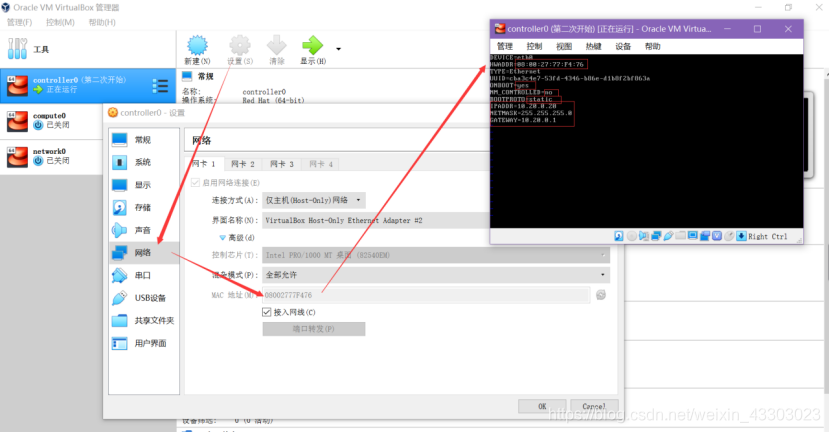The height and width of the screenshot is (433, 830).
Task: Open 声音 audio settings category
Action: click(x=144, y=230)
